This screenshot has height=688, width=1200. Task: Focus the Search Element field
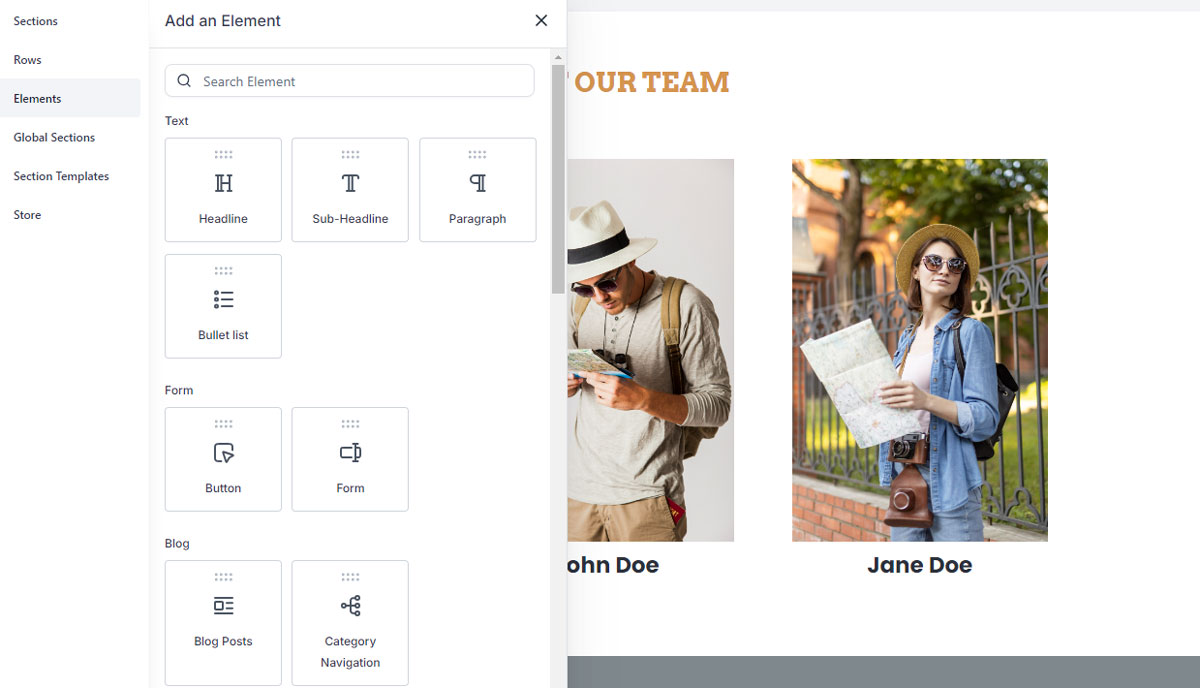pos(349,81)
